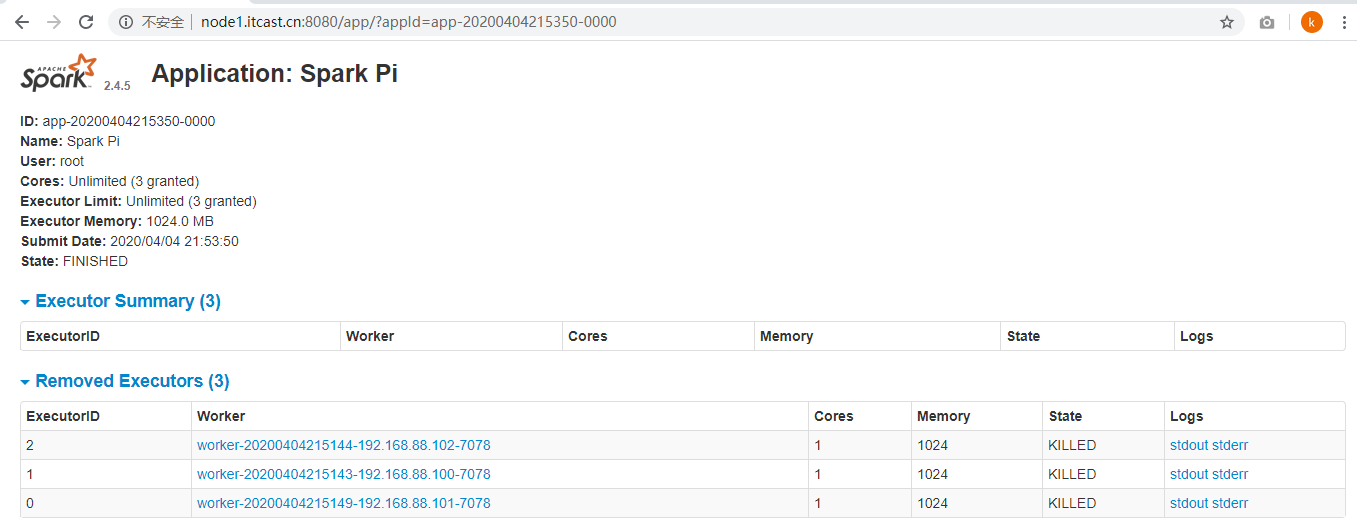The width and height of the screenshot is (1357, 527).
Task: Click KILLED state of executor 0
Action: [1072, 503]
